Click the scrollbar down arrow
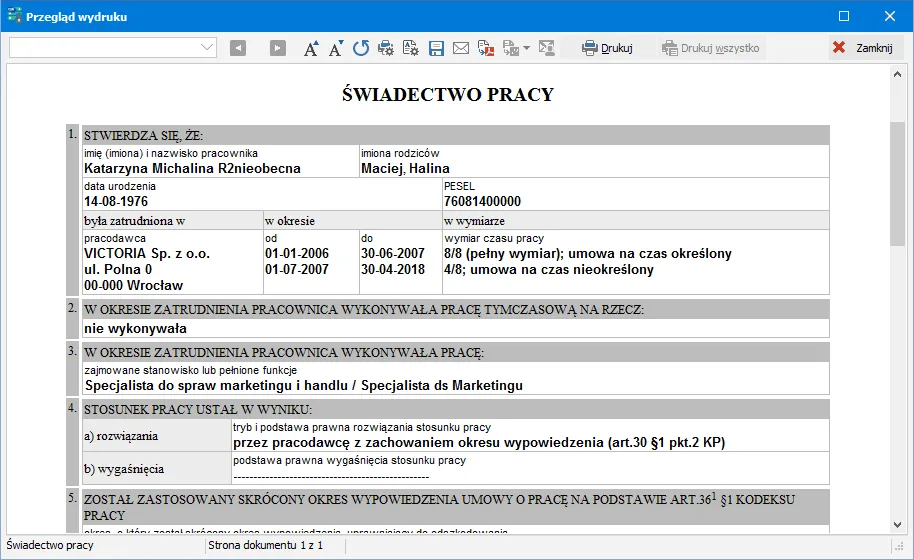 click(897, 524)
